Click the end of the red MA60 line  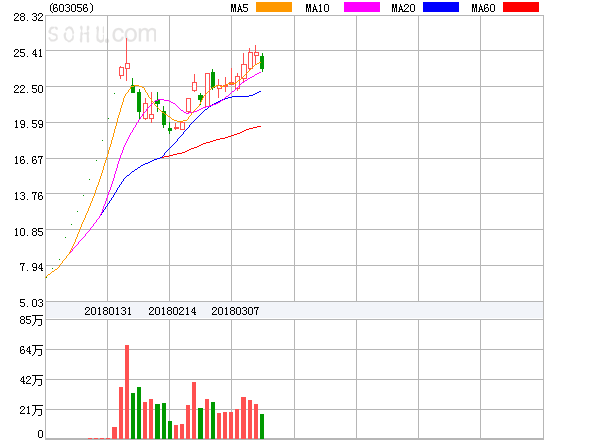tap(261, 126)
